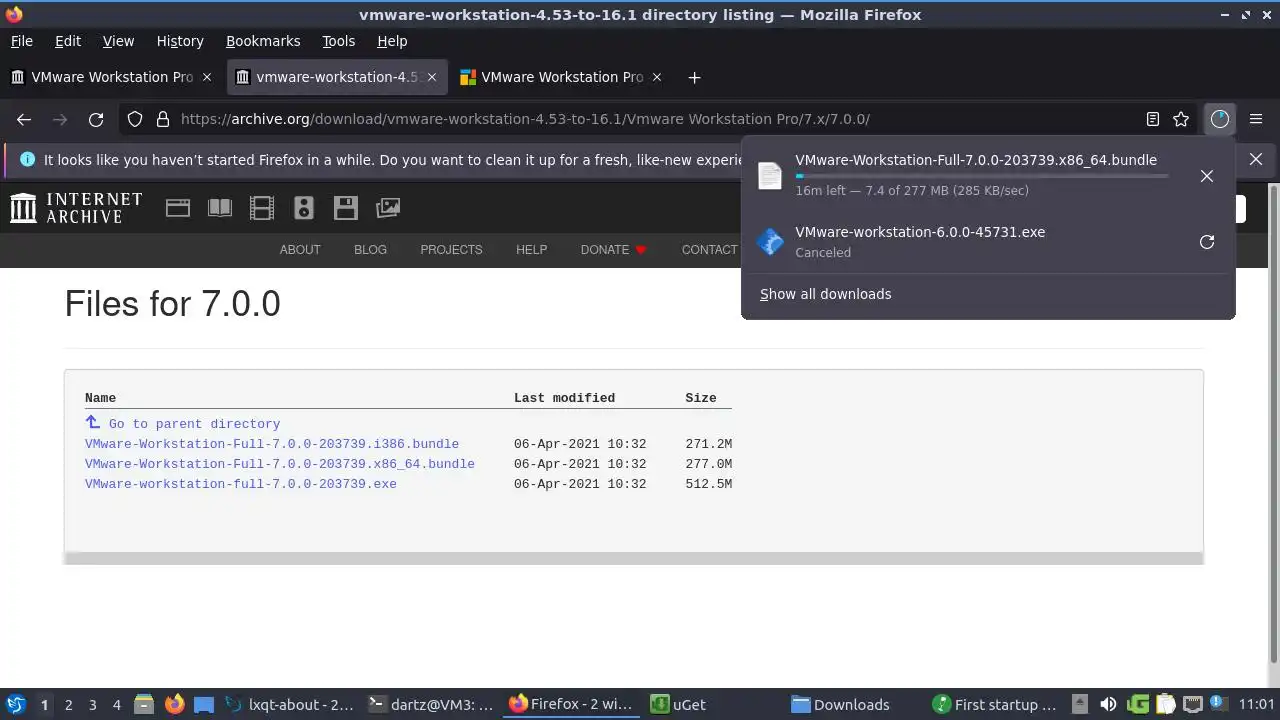The width and height of the screenshot is (1280, 720).
Task: Switch to virtual desktop 2
Action: [x=68, y=704]
